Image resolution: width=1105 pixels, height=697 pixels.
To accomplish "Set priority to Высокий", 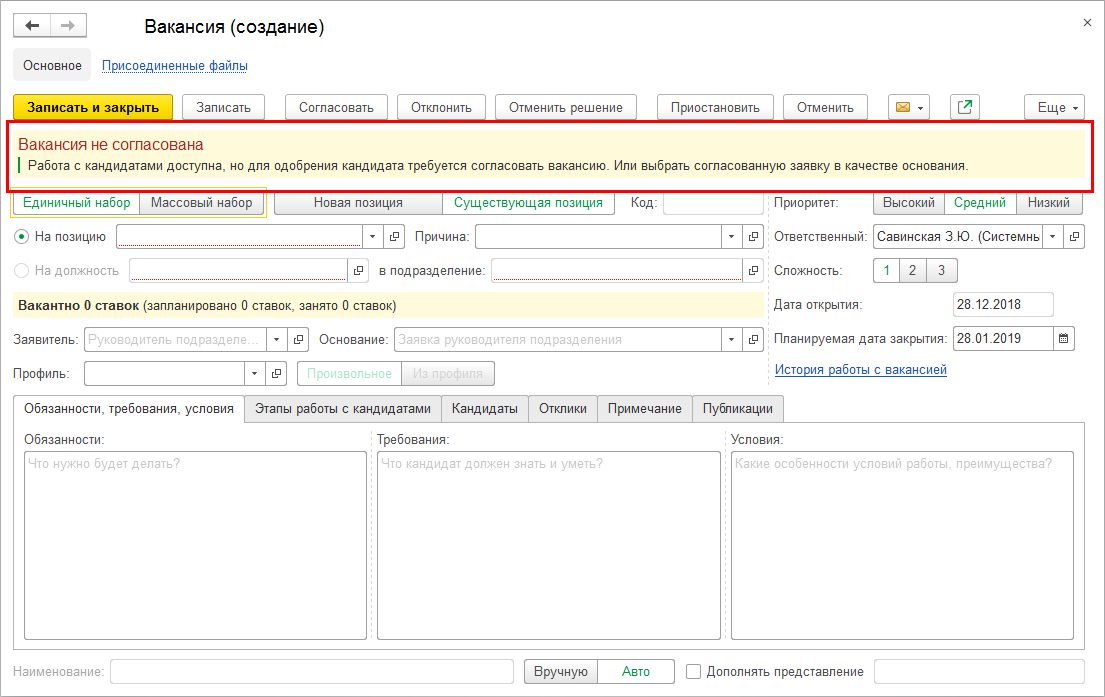I will point(909,203).
